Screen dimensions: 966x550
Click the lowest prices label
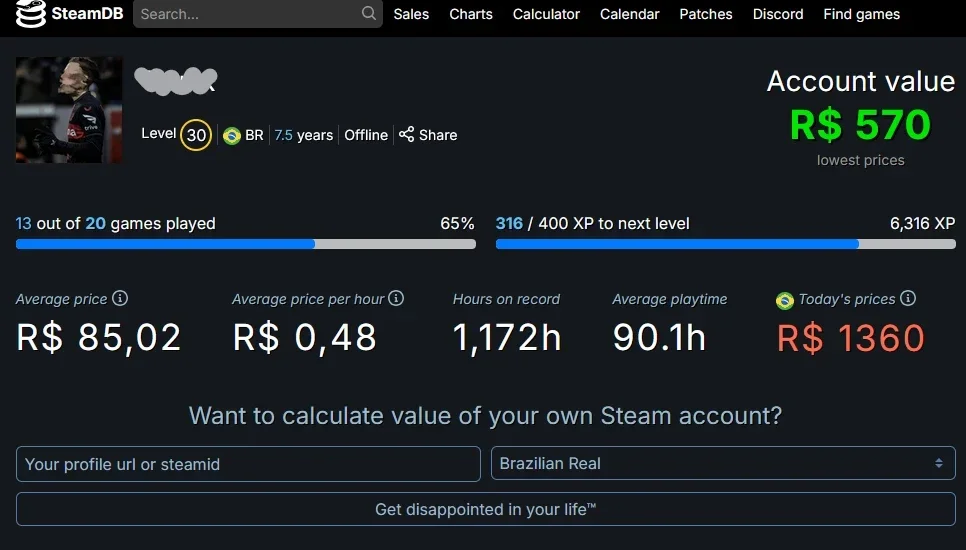[x=861, y=160]
